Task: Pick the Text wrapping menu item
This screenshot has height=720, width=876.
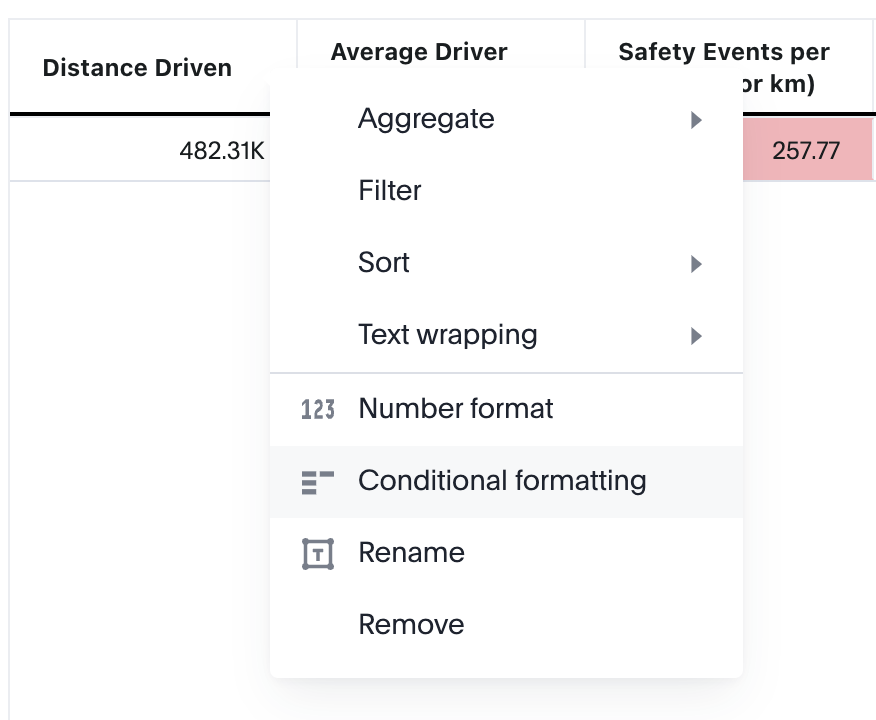Action: 447,335
